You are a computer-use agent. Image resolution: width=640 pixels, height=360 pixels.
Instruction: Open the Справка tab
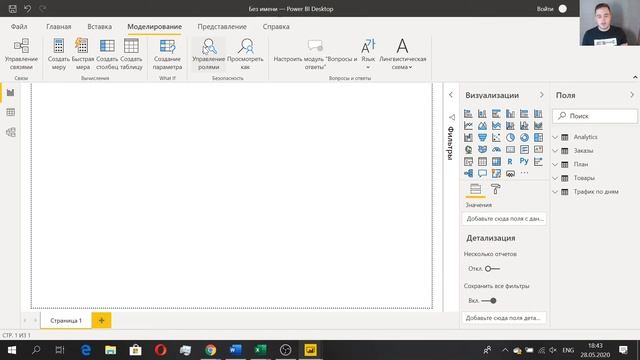[x=276, y=27]
